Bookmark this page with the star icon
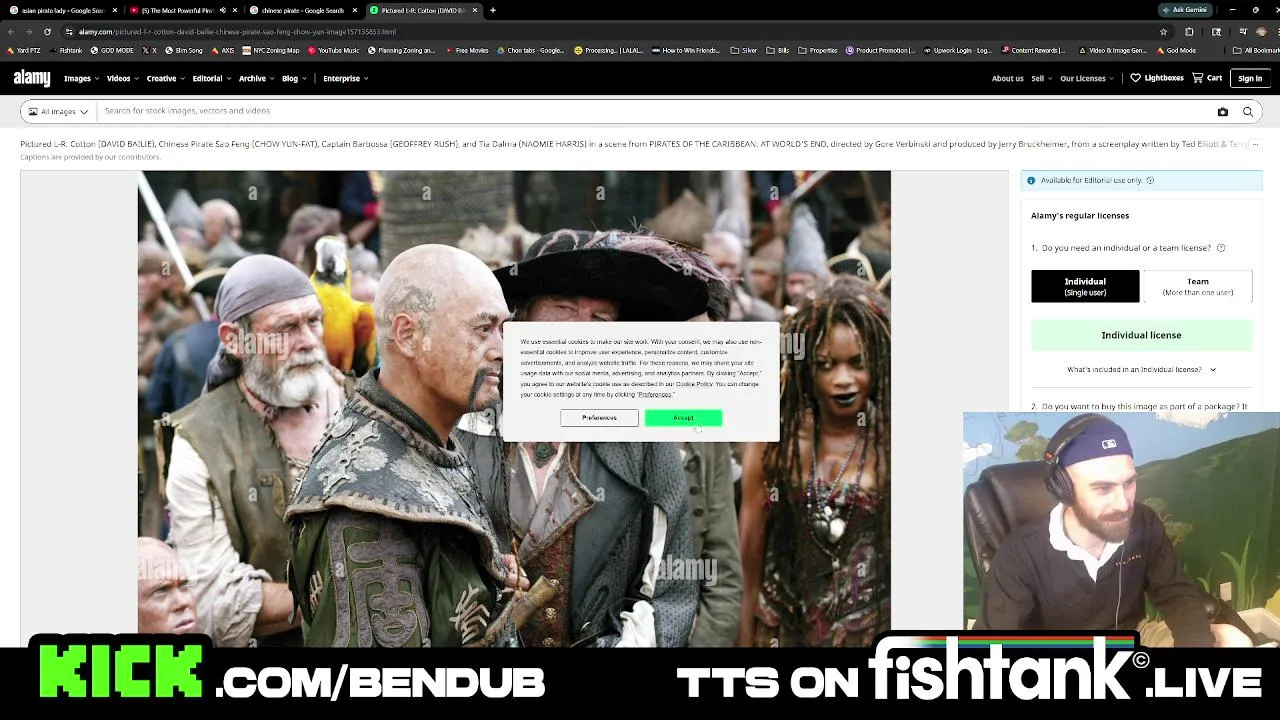Viewport: 1280px width, 720px height. tap(1163, 31)
